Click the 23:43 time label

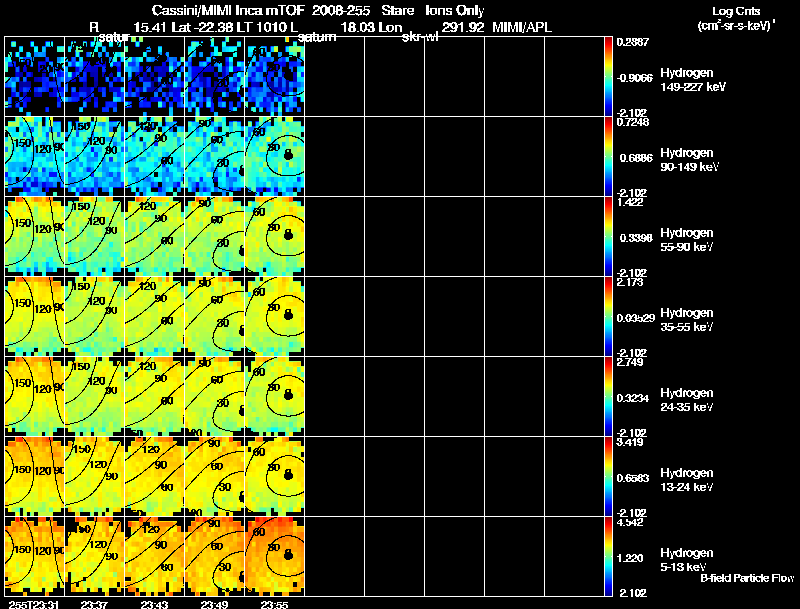(155, 604)
